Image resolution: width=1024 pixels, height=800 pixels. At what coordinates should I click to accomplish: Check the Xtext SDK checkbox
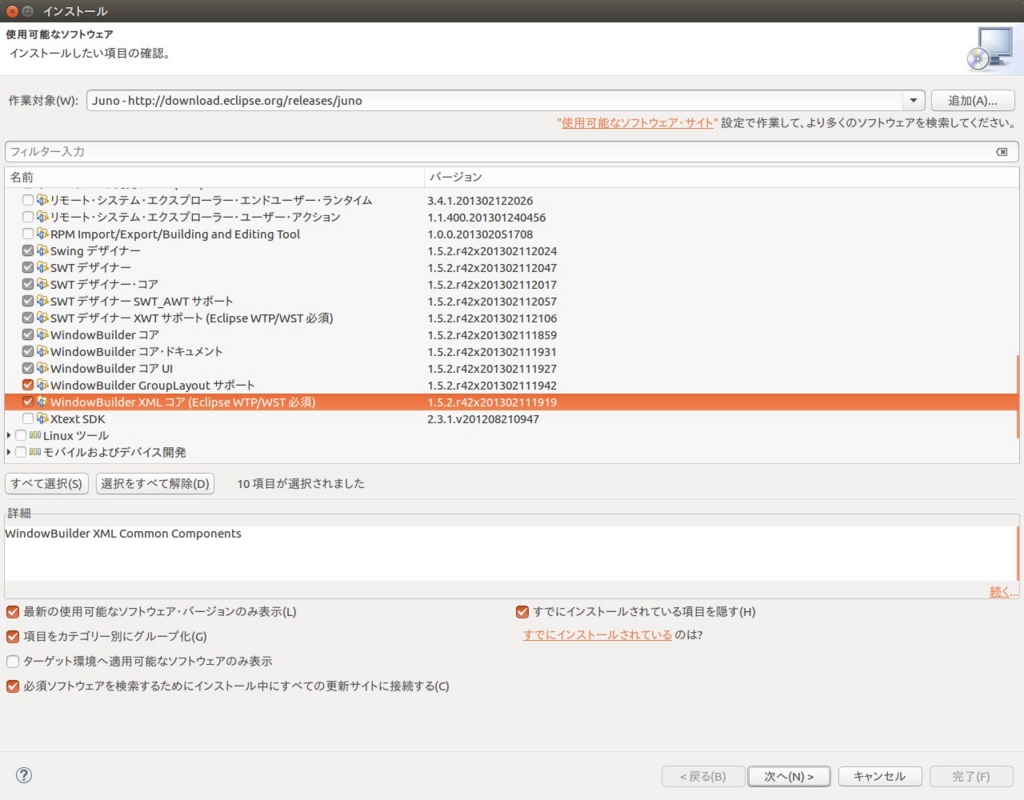[27, 419]
